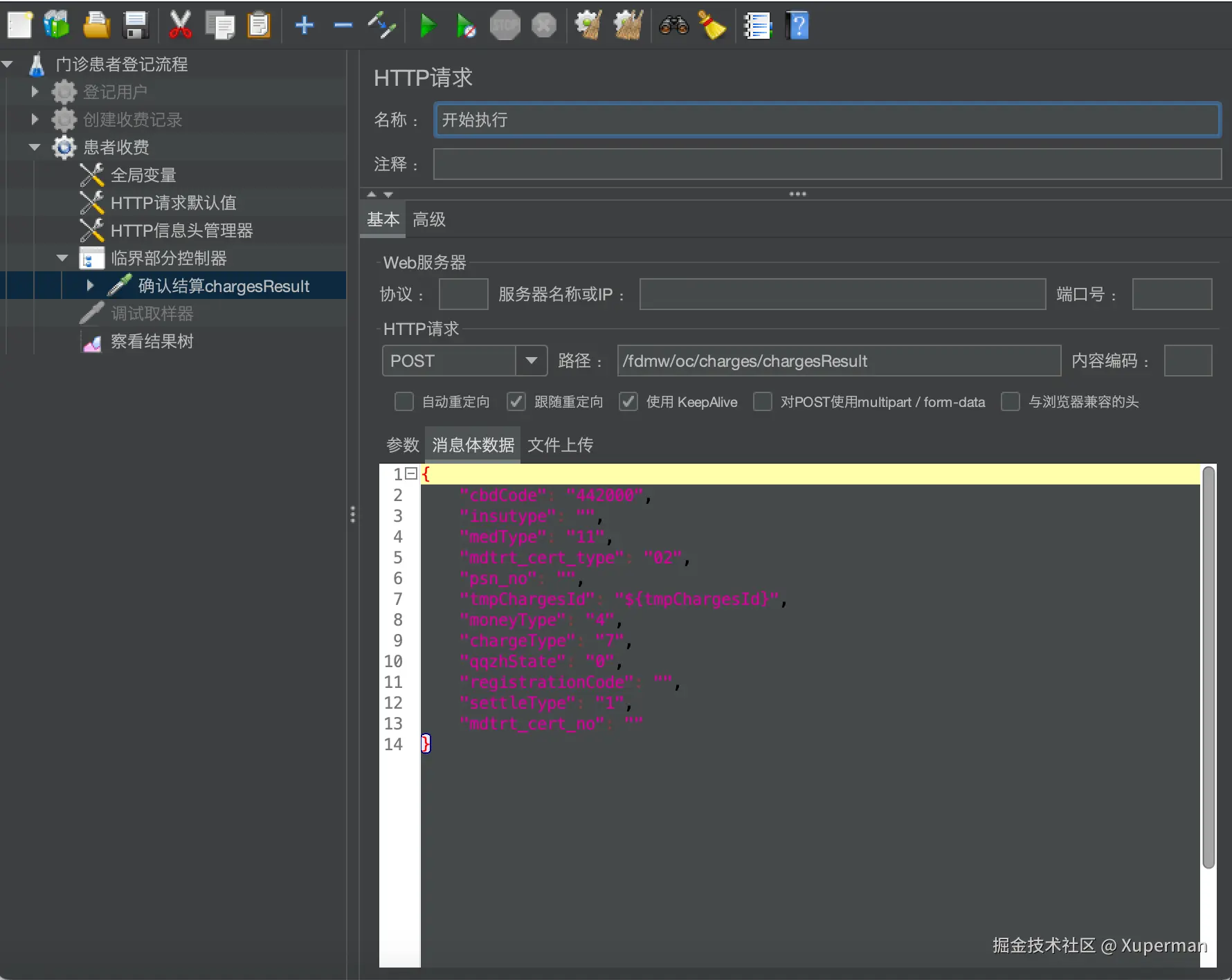Click the New test plan icon

tap(19, 26)
